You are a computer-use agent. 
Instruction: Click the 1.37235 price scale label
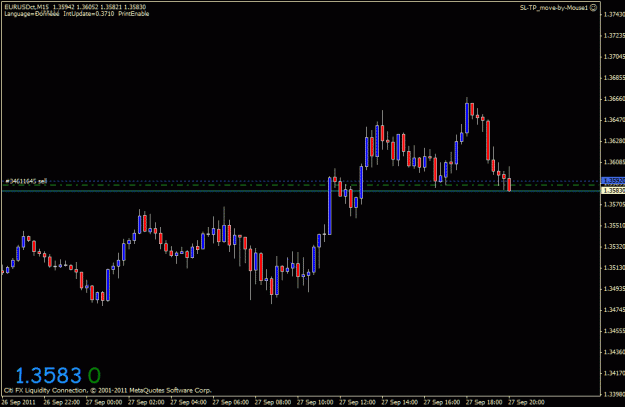[614, 35]
